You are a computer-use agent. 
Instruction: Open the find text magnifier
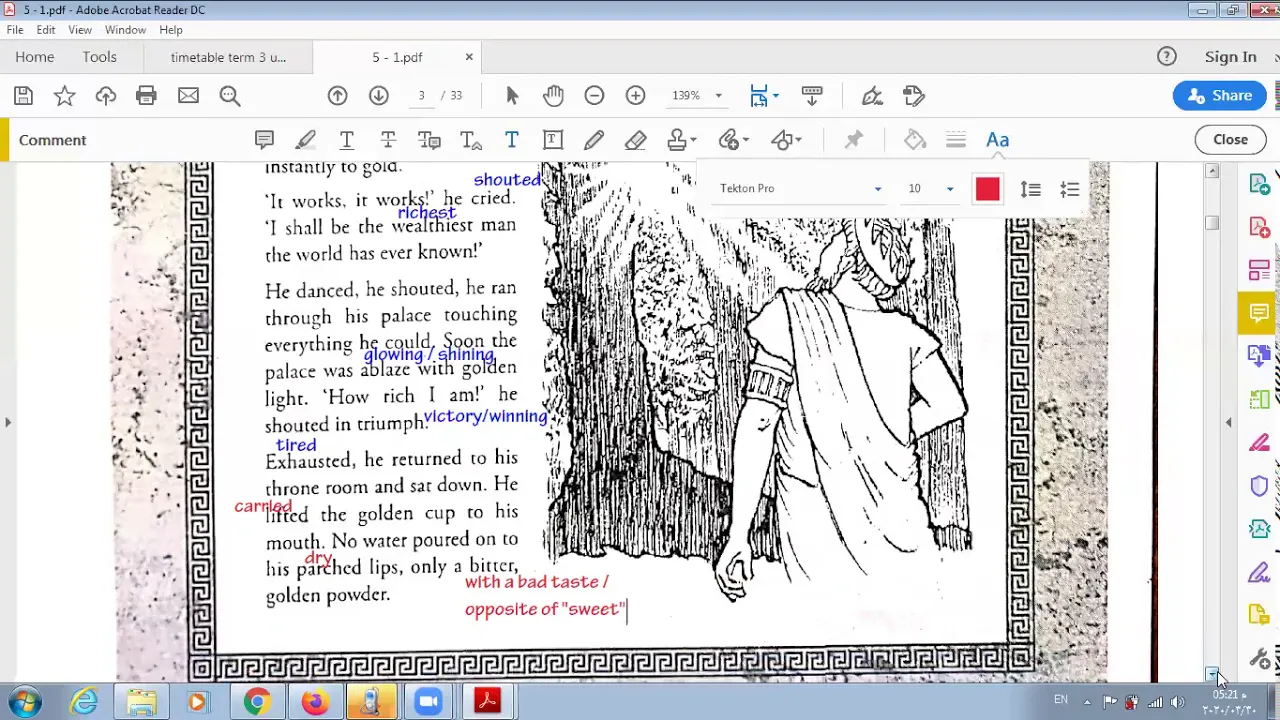click(230, 96)
